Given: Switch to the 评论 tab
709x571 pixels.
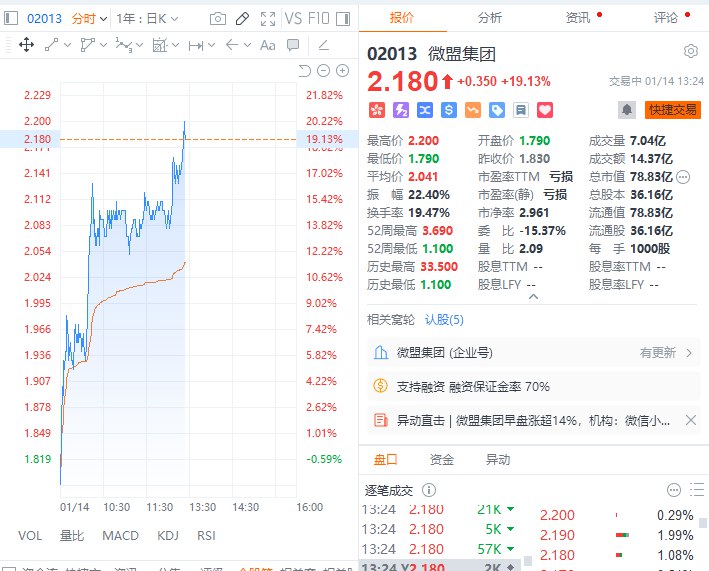Looking at the screenshot, I should 666,18.
